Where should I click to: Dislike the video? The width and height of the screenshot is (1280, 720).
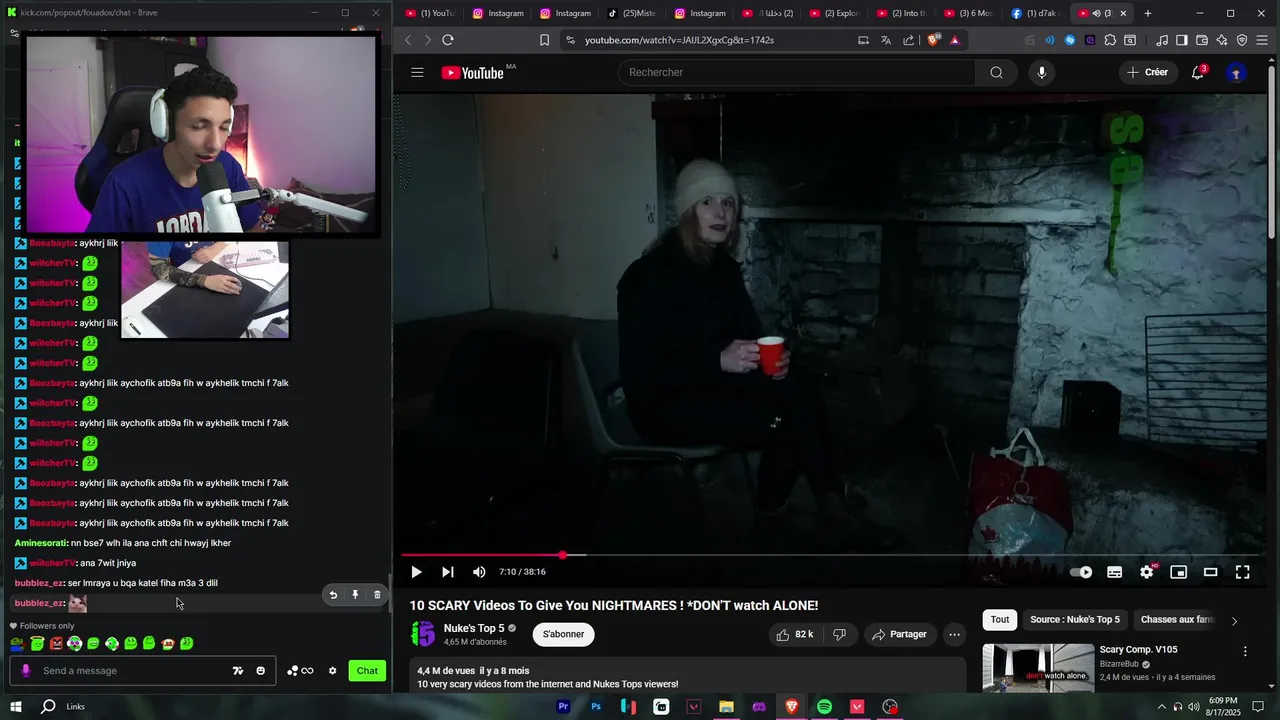[x=839, y=634]
